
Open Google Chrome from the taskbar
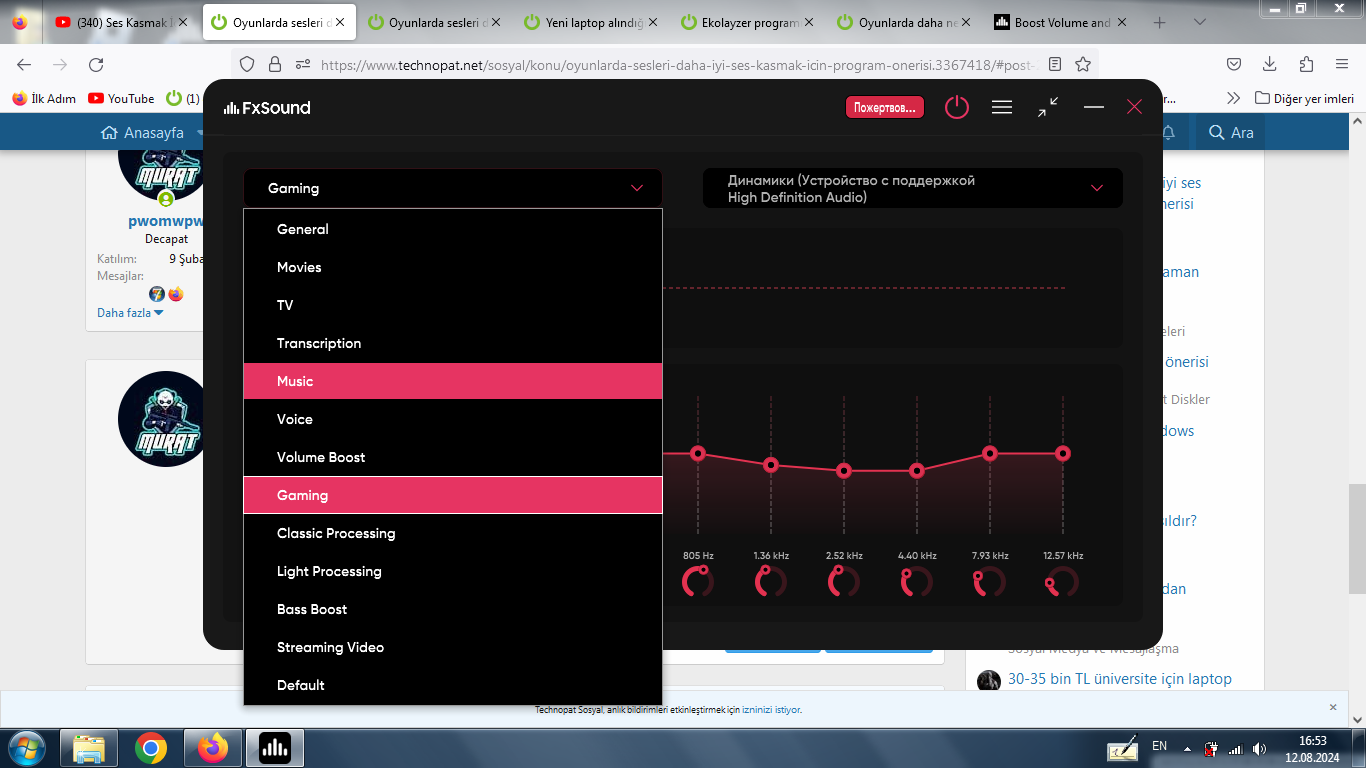click(x=151, y=748)
